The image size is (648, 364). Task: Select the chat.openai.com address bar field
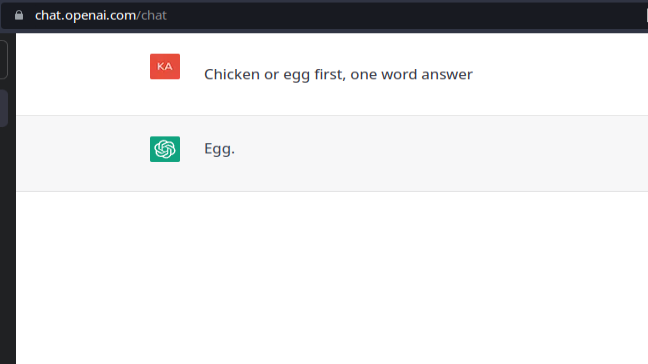[x=324, y=16]
